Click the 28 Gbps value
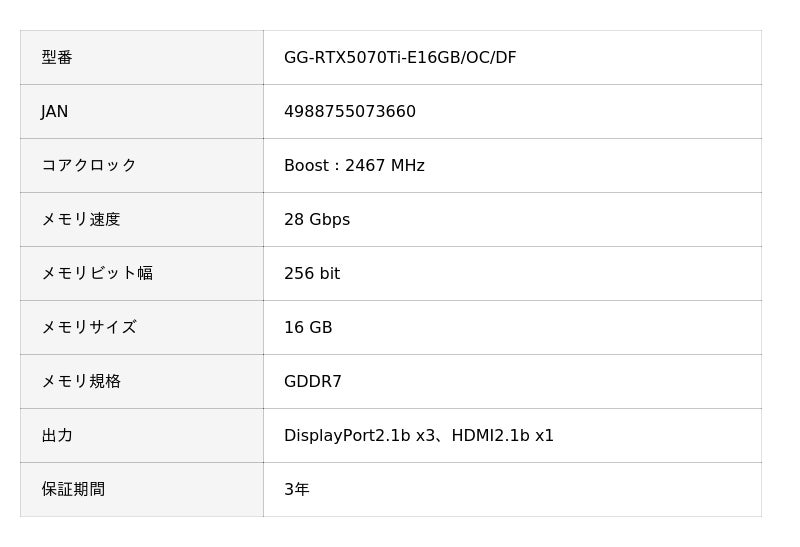Screen dimensions: 800x547 [317, 220]
